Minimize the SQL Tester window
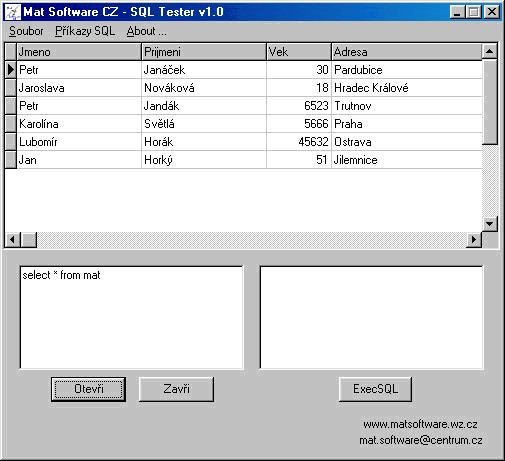Viewport: 505px width, 461px height. [457, 12]
